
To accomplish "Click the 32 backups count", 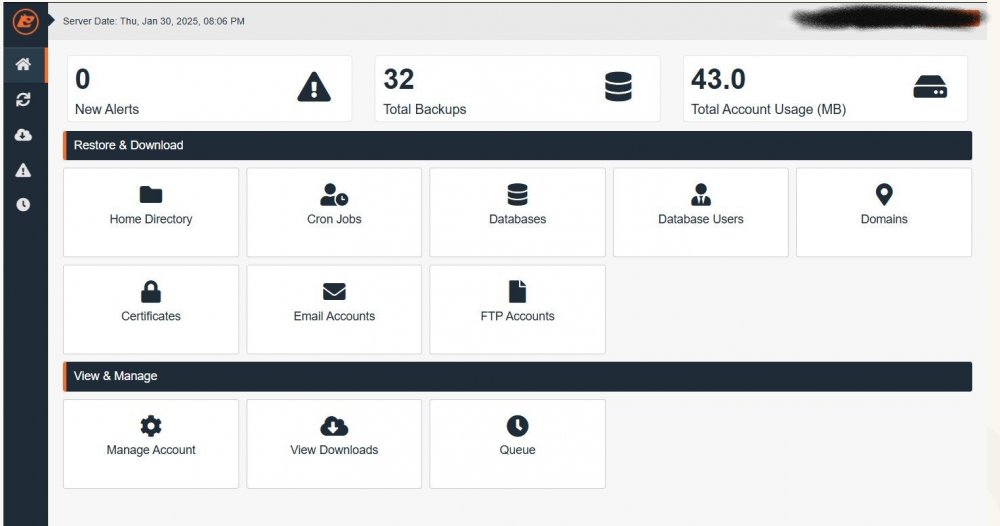I will pos(399,80).
